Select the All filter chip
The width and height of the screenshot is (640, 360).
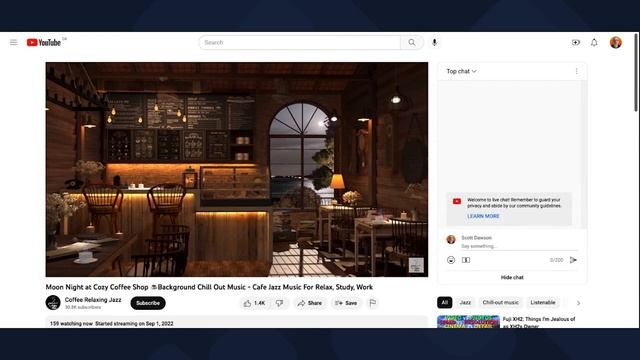tap(444, 302)
